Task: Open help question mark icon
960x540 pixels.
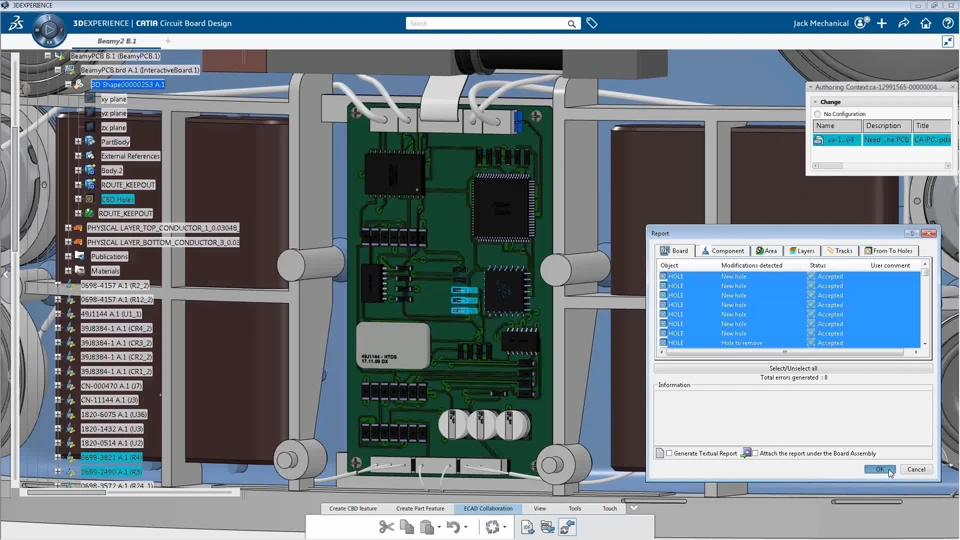Action: [x=947, y=23]
